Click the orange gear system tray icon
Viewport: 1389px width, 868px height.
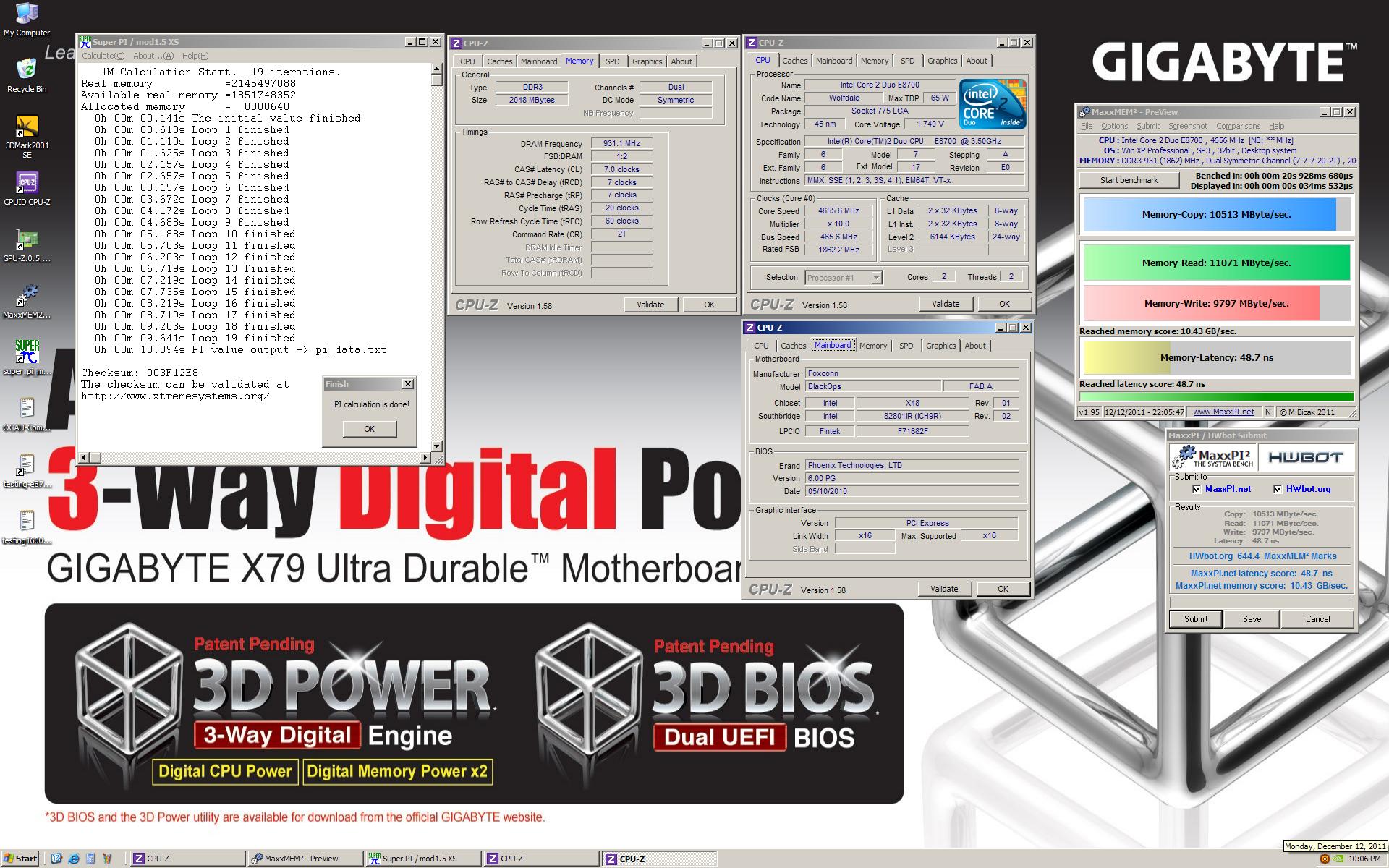click(x=1325, y=859)
